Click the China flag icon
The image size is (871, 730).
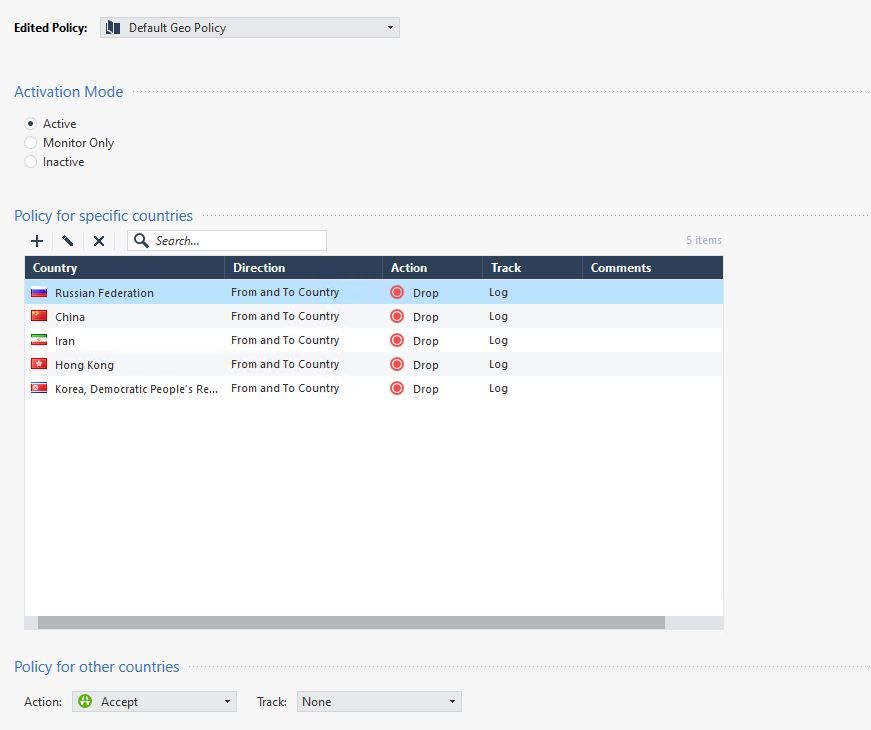click(39, 317)
